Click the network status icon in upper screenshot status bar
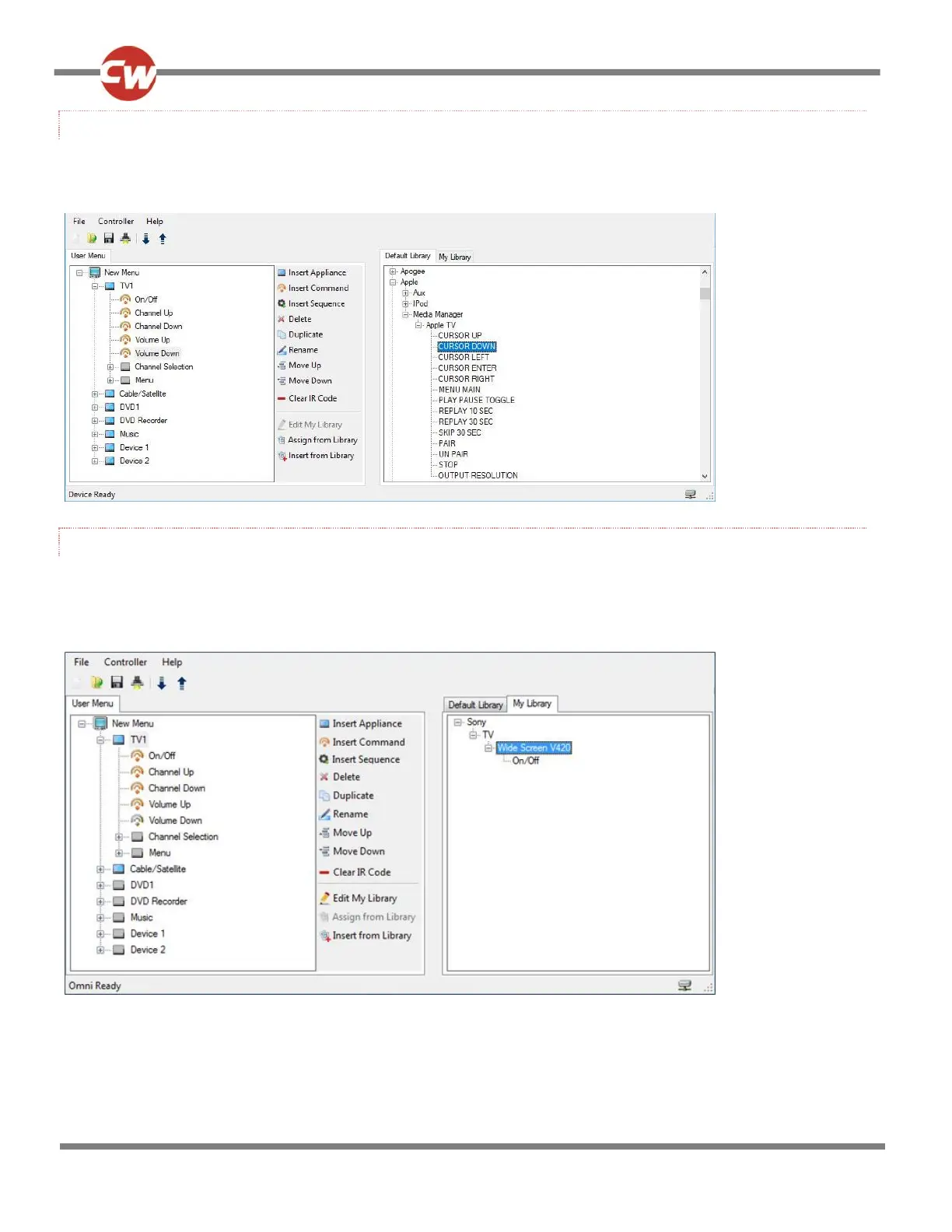 click(x=690, y=495)
